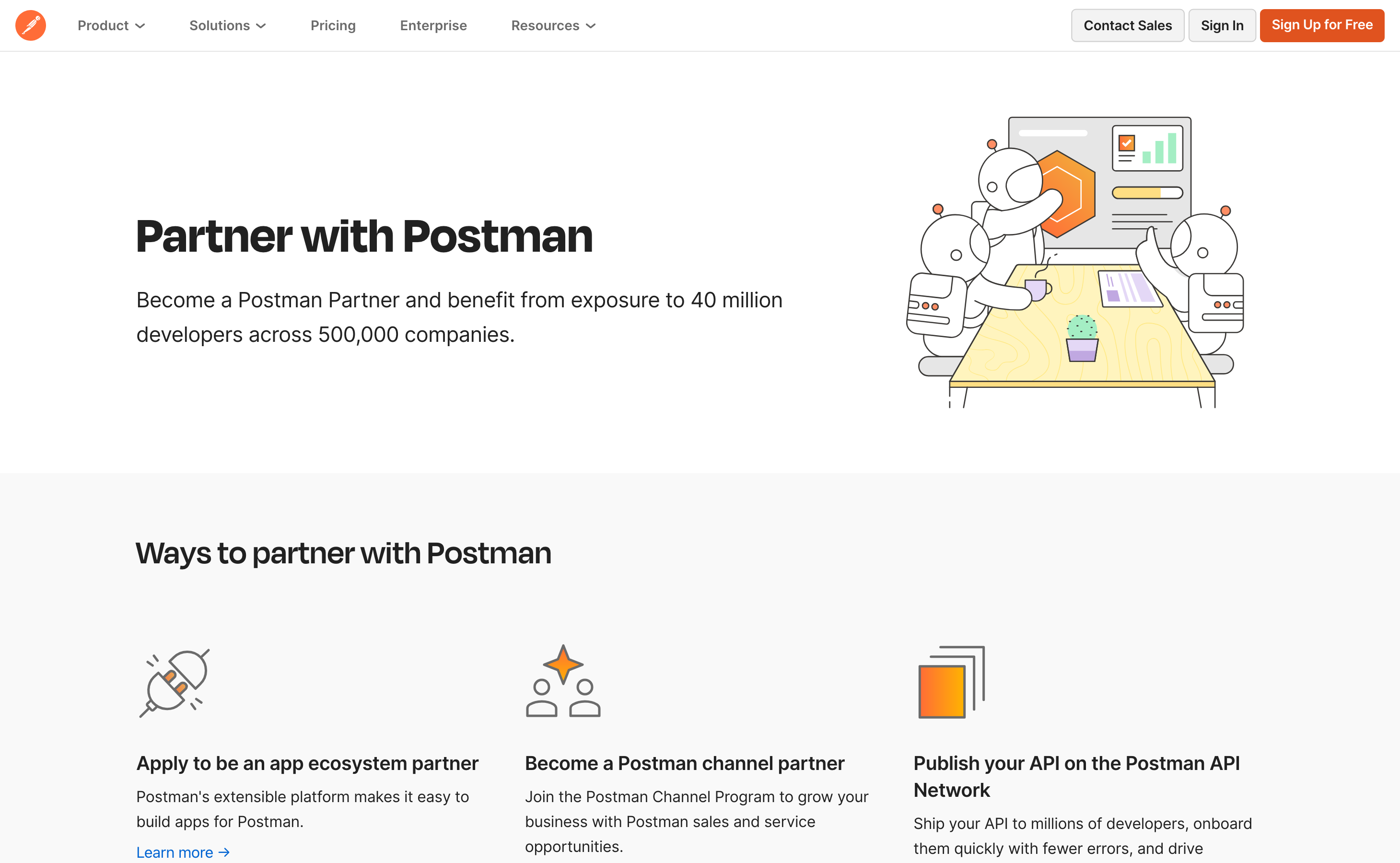This screenshot has width=1400, height=863.
Task: Click the bar chart card in illustration
Action: (1148, 149)
